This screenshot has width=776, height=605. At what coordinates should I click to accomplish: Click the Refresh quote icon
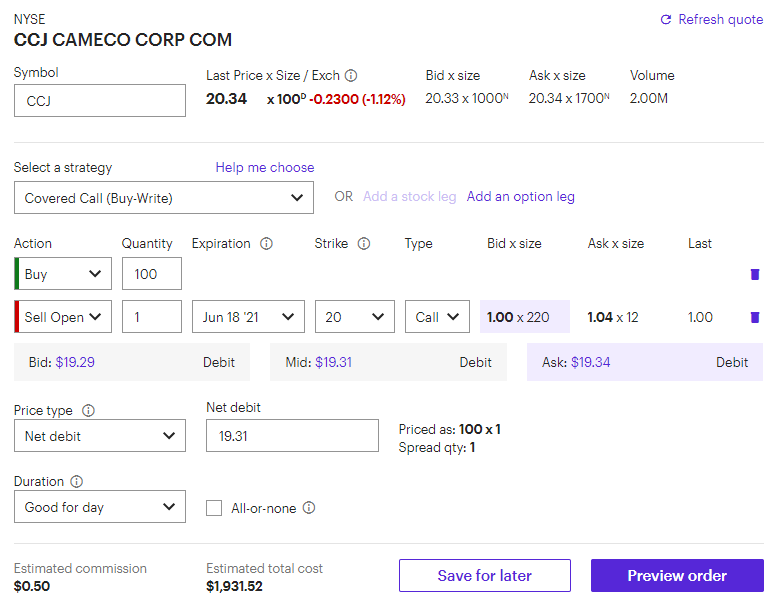[666, 19]
